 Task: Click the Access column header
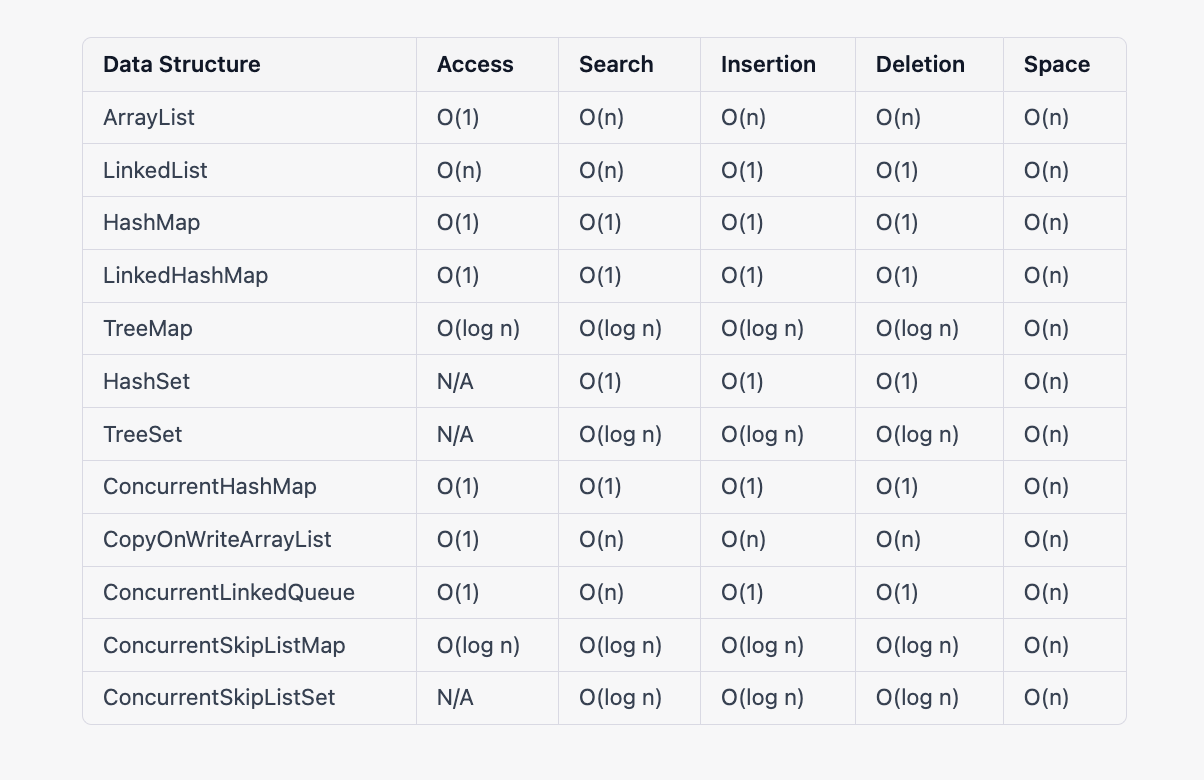point(475,65)
